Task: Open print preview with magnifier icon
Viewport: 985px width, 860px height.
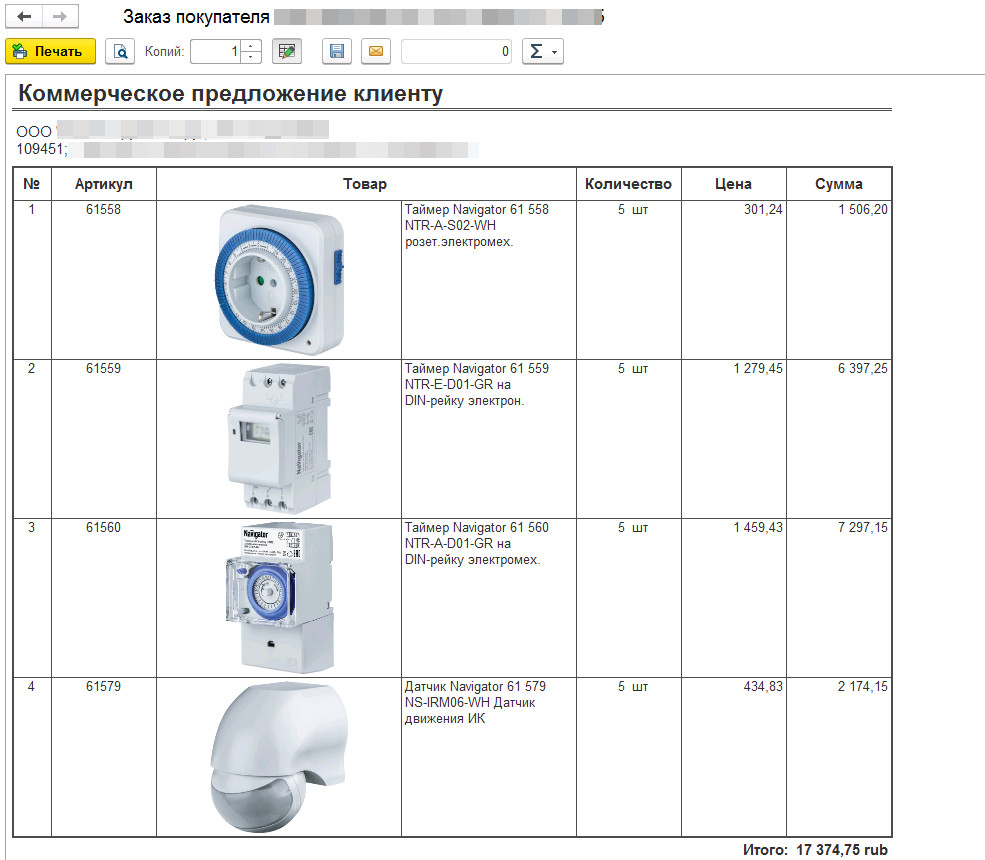Action: (x=120, y=51)
